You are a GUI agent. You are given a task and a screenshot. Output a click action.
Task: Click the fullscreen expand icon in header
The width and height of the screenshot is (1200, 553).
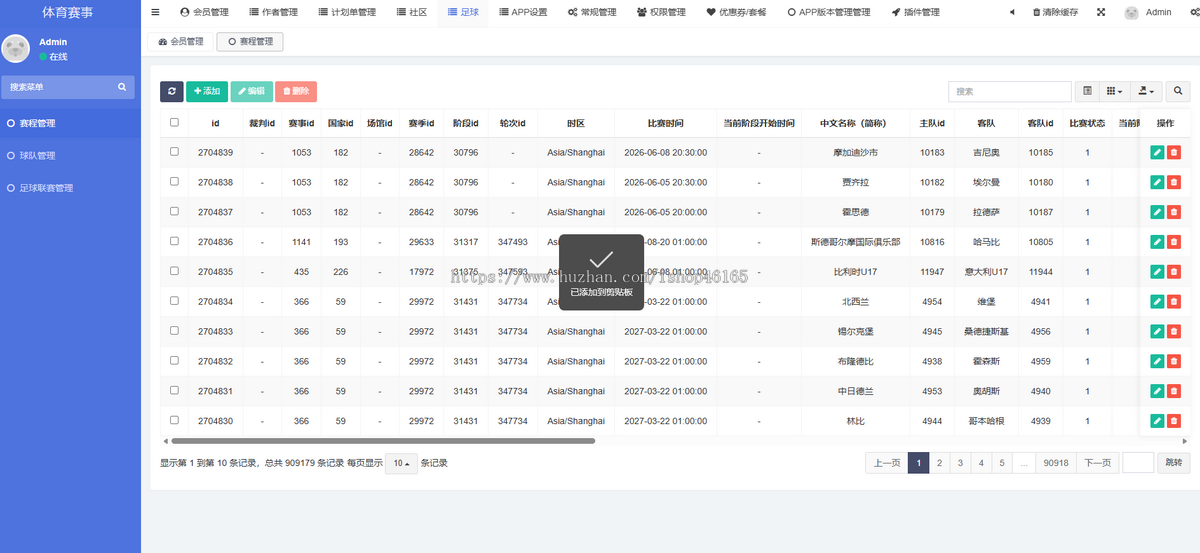pyautogui.click(x=1101, y=12)
